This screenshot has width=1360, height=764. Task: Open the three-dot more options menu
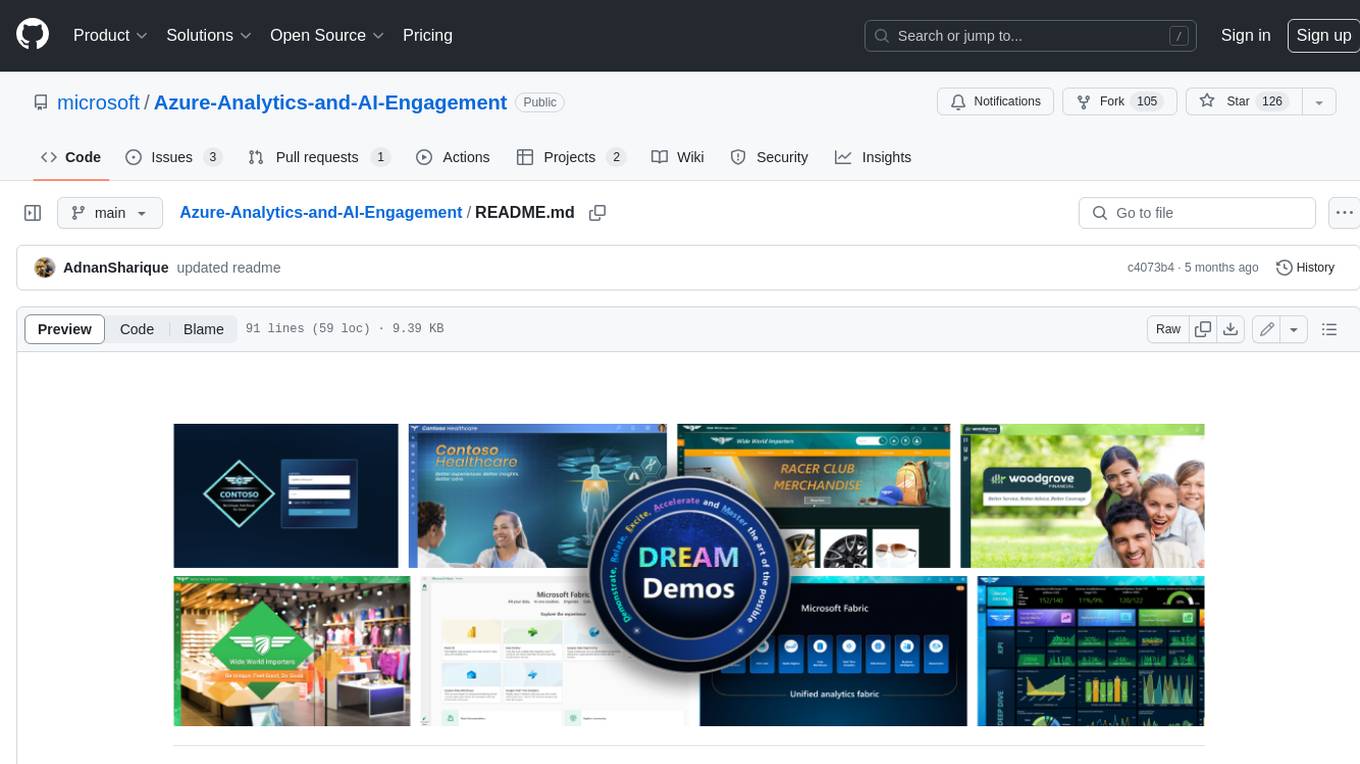(x=1344, y=213)
